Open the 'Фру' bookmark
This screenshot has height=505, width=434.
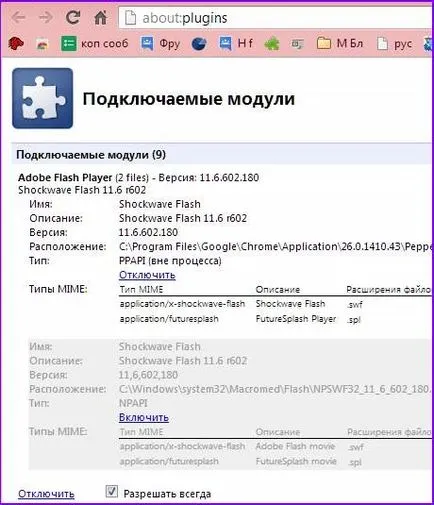coord(160,44)
